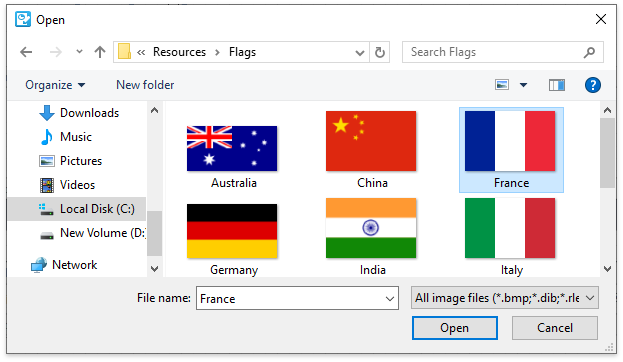Click the Open button
This screenshot has width=623, height=362.
(x=455, y=328)
